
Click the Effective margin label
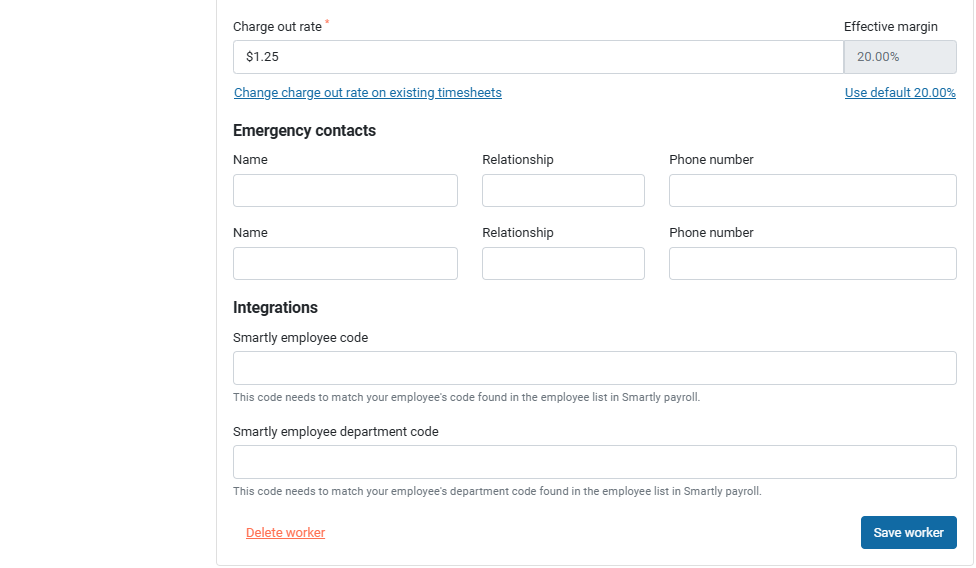(890, 27)
